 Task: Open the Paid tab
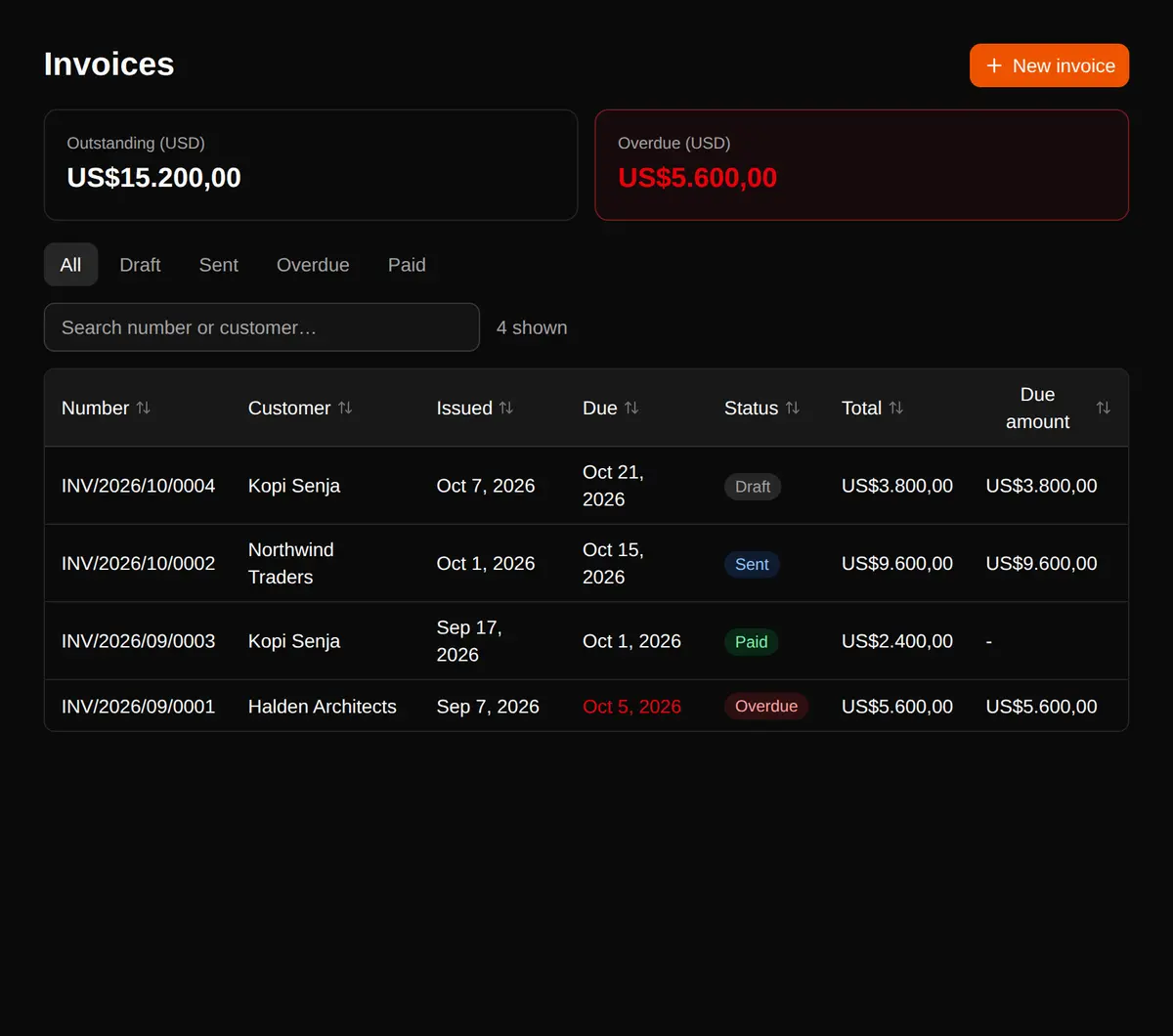click(407, 265)
